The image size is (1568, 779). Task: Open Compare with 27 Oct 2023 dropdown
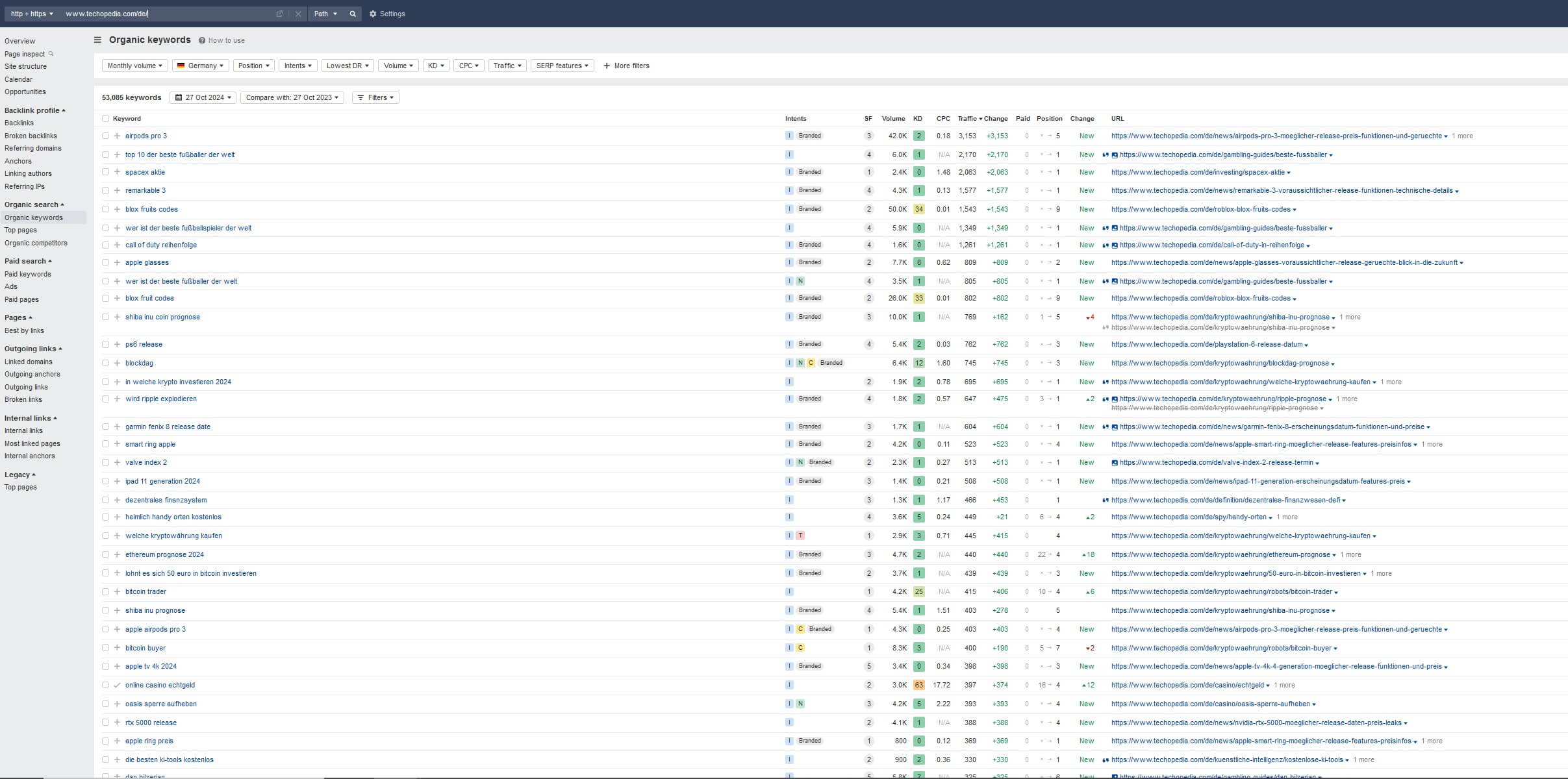coord(292,97)
